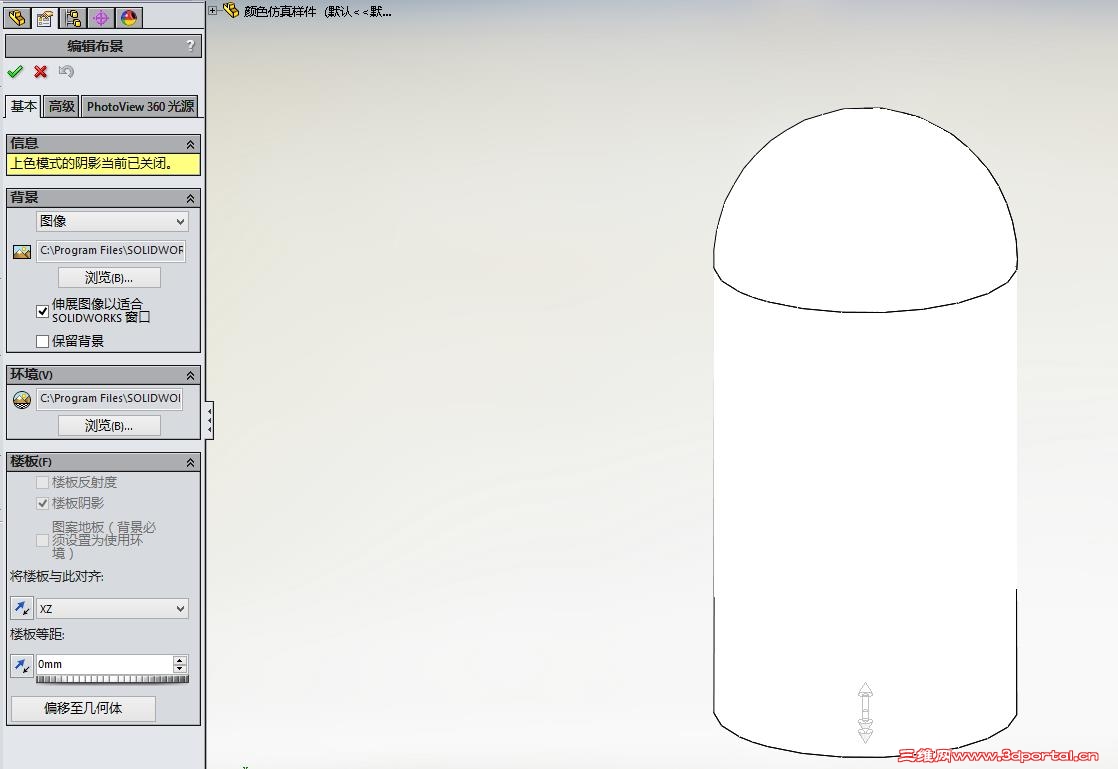Click 浏览 button under environment path
This screenshot has height=769, width=1118.
[x=109, y=425]
